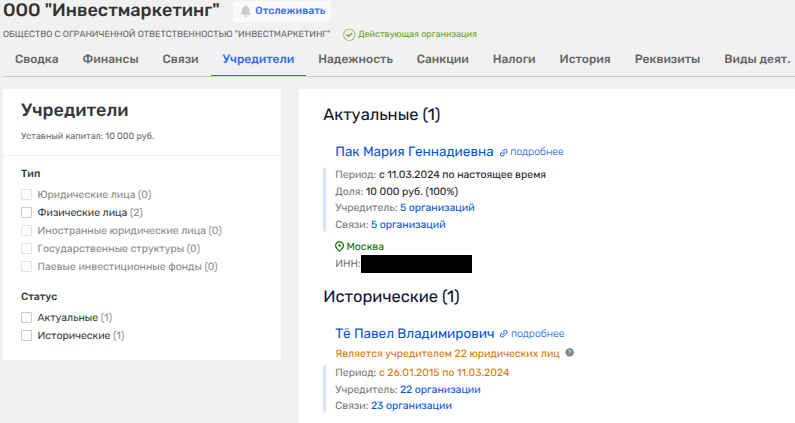
Task: Click Учредитель: 5 организаций link
Action: point(437,207)
